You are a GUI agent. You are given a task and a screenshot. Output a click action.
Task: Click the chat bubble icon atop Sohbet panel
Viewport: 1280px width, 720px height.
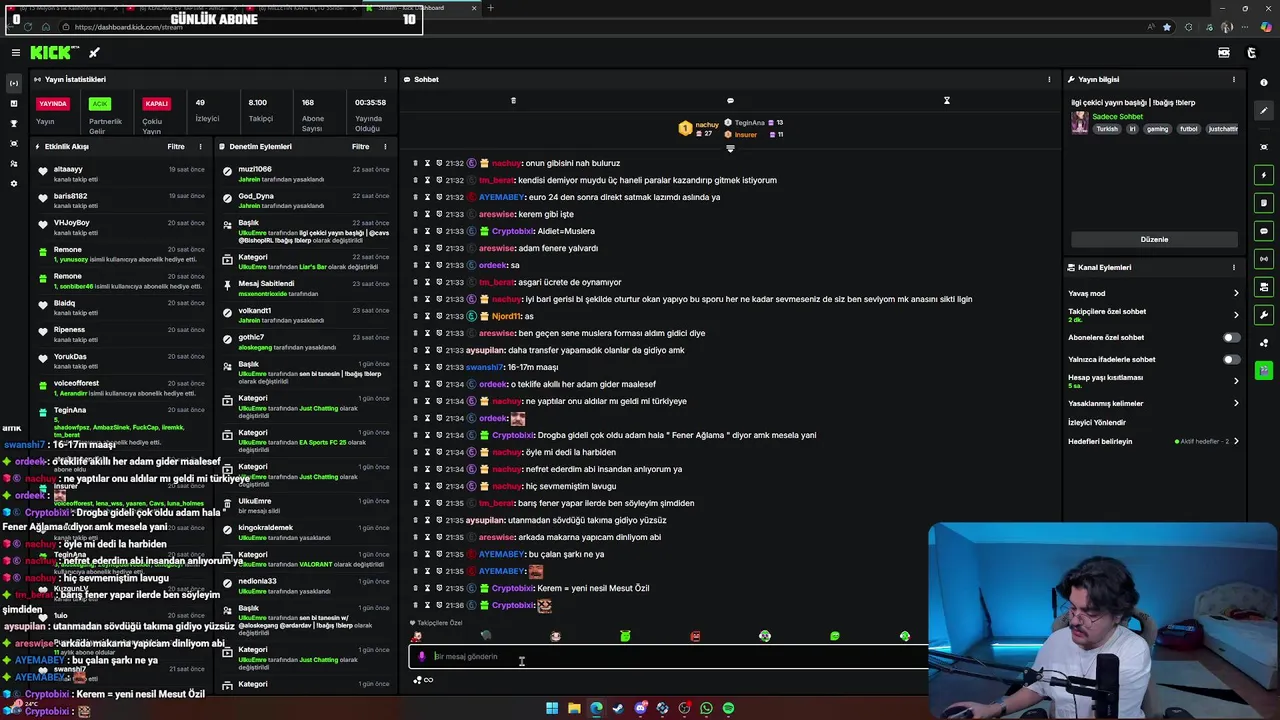point(730,100)
